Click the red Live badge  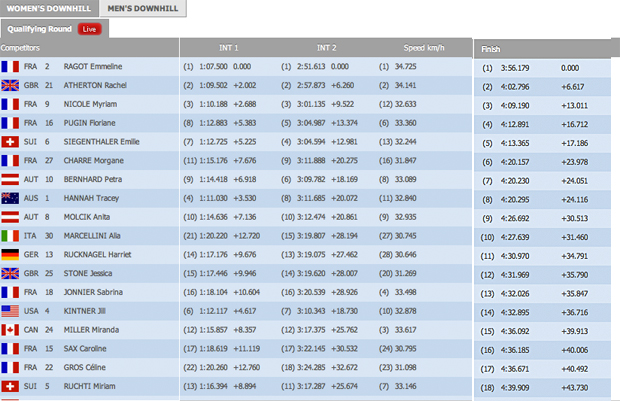click(x=89, y=29)
